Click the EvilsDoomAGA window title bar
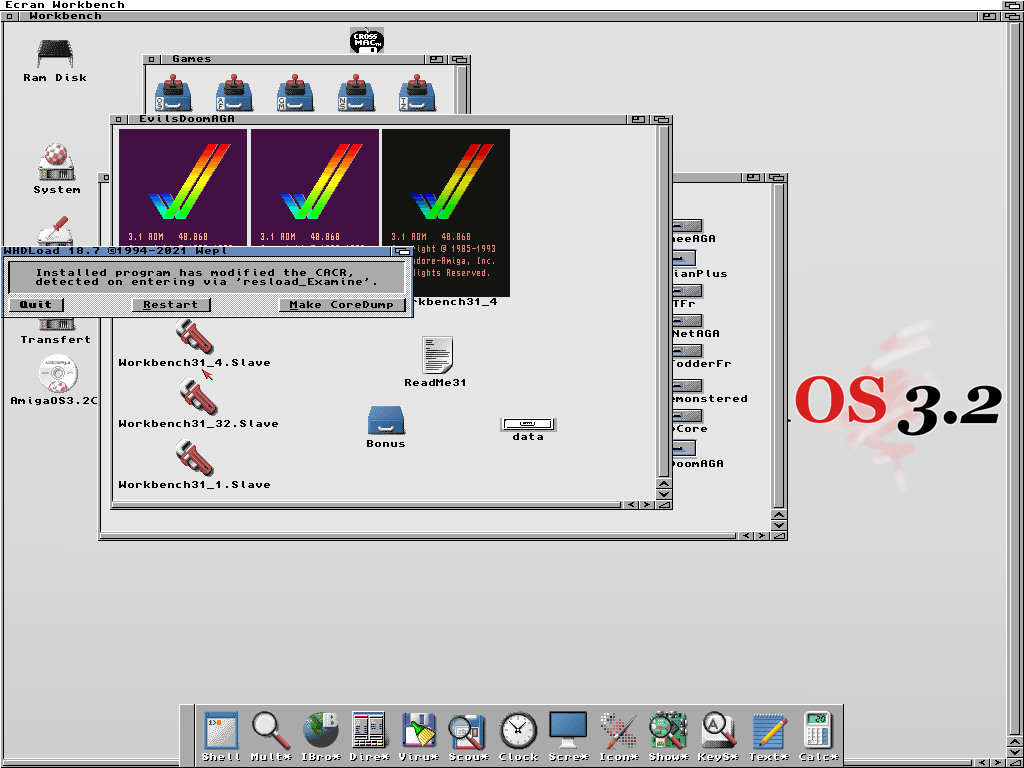1024x768 pixels. [x=376, y=120]
